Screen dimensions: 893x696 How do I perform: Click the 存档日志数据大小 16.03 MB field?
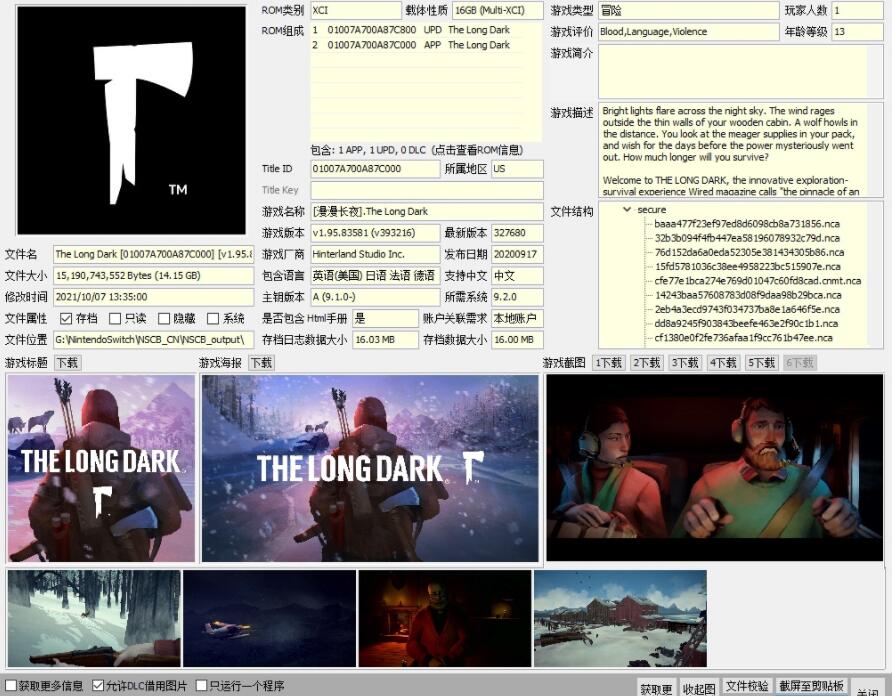pos(386,339)
